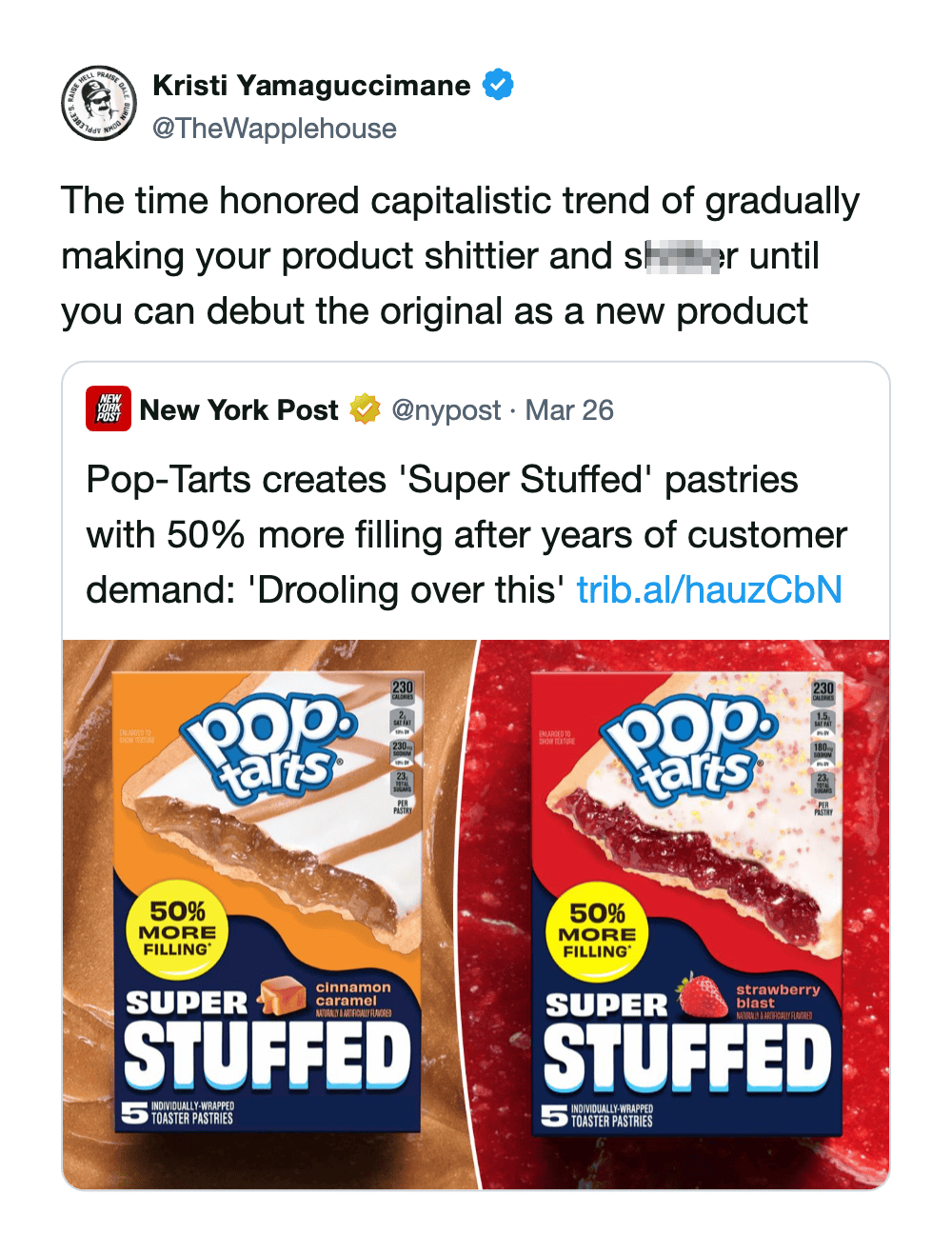Click the yellow 50% More Filling badge on the strawberry box
Image resolution: width=952 pixels, height=1253 pixels.
point(597,932)
